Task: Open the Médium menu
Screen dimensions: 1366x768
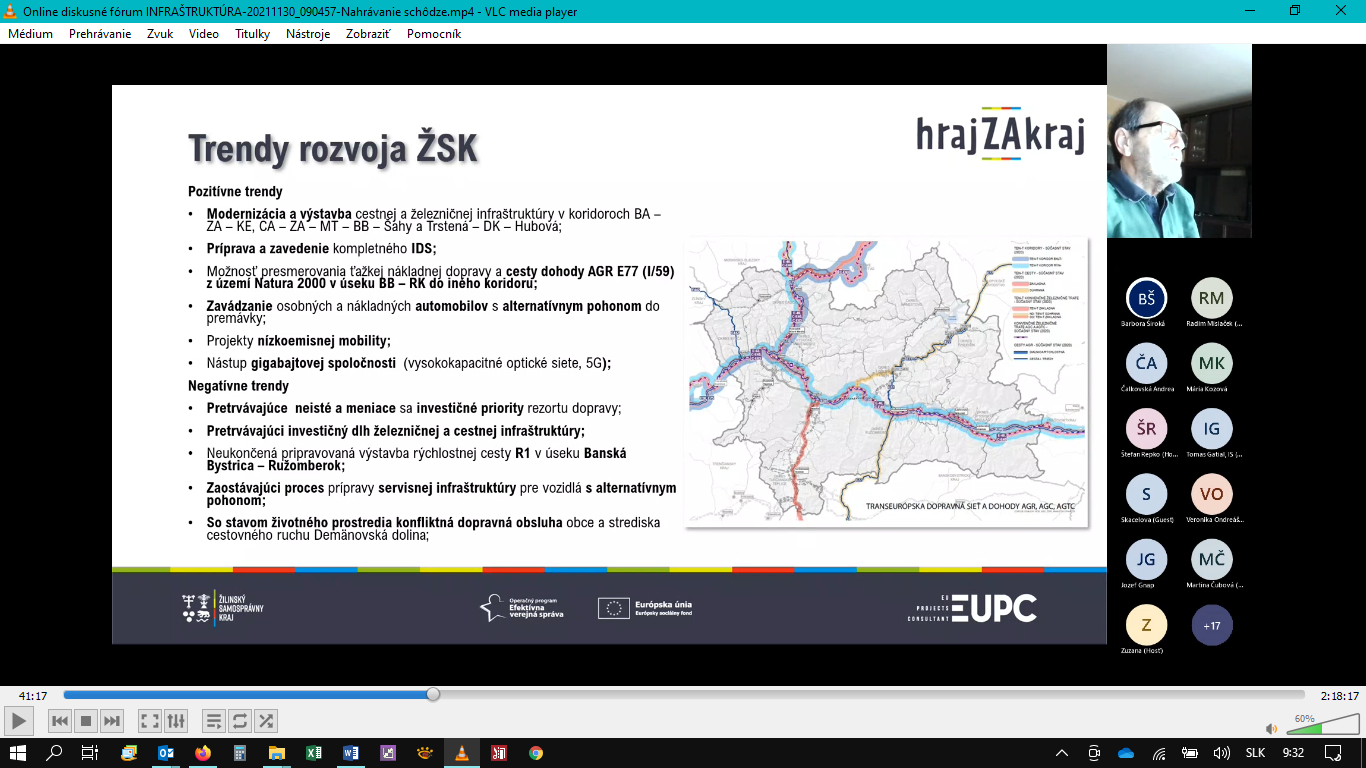Action: tap(30, 33)
